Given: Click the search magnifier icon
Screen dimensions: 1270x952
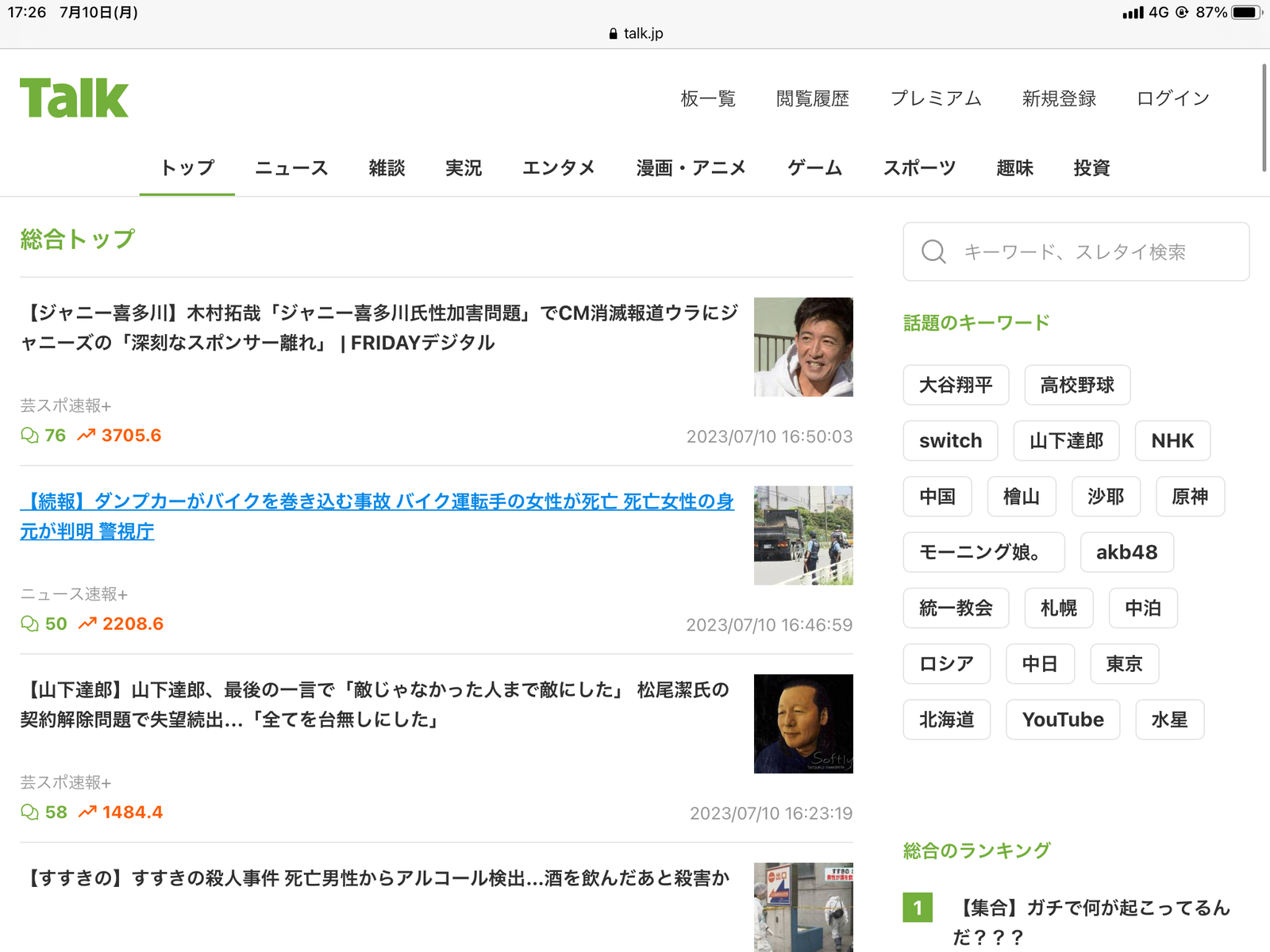Looking at the screenshot, I should point(933,251).
